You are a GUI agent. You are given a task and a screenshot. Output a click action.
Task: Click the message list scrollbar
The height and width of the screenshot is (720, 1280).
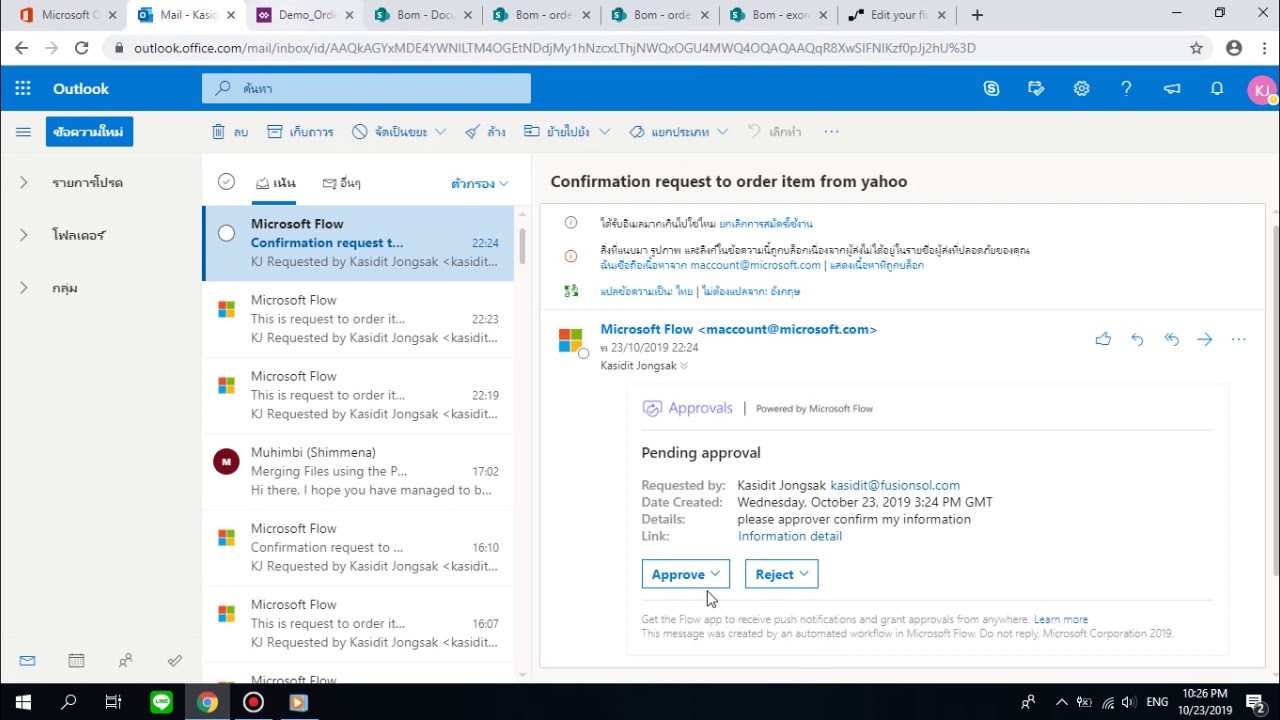pyautogui.click(x=521, y=245)
